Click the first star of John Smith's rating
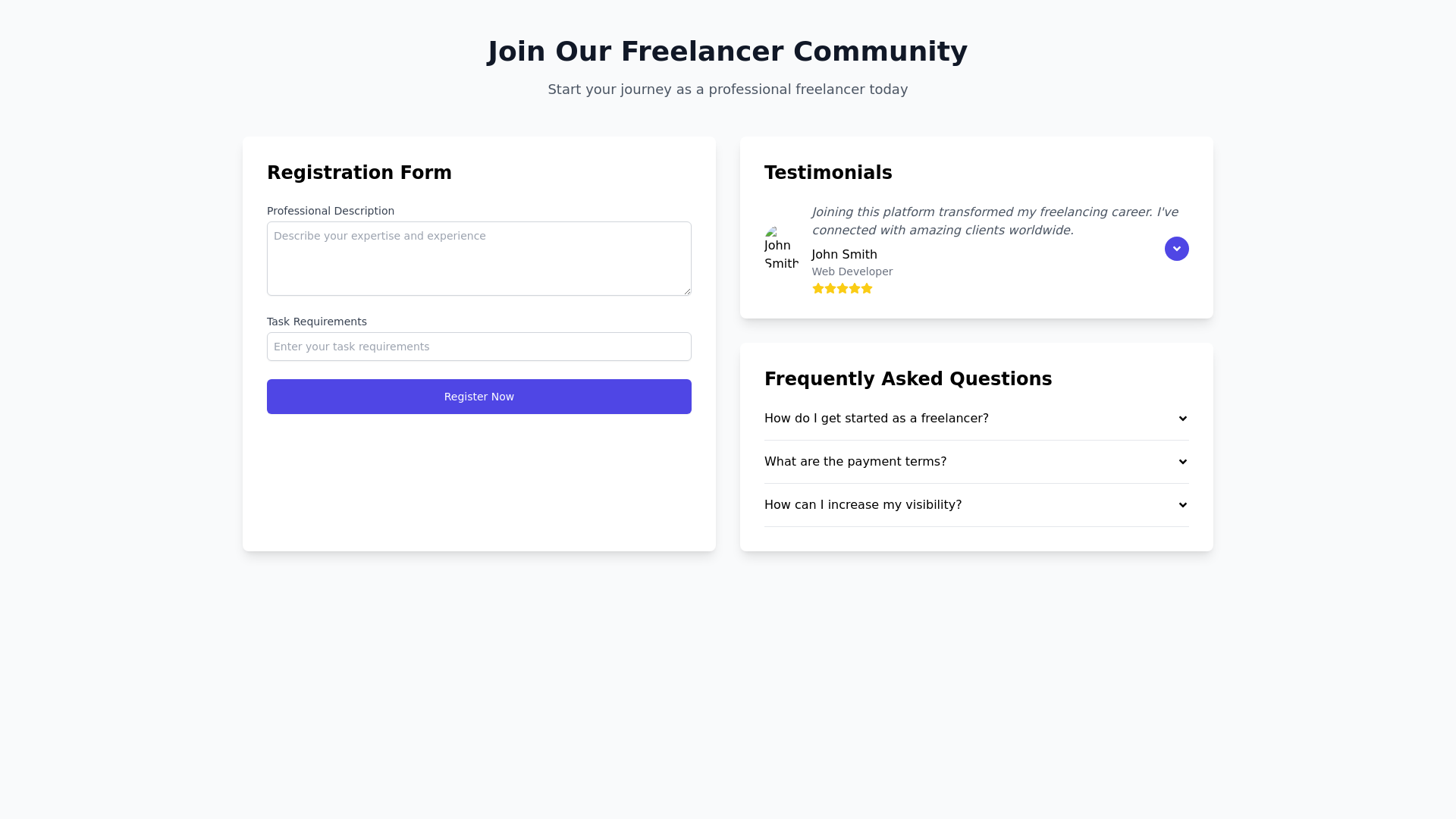This screenshot has height=819, width=1456. pos(818,288)
